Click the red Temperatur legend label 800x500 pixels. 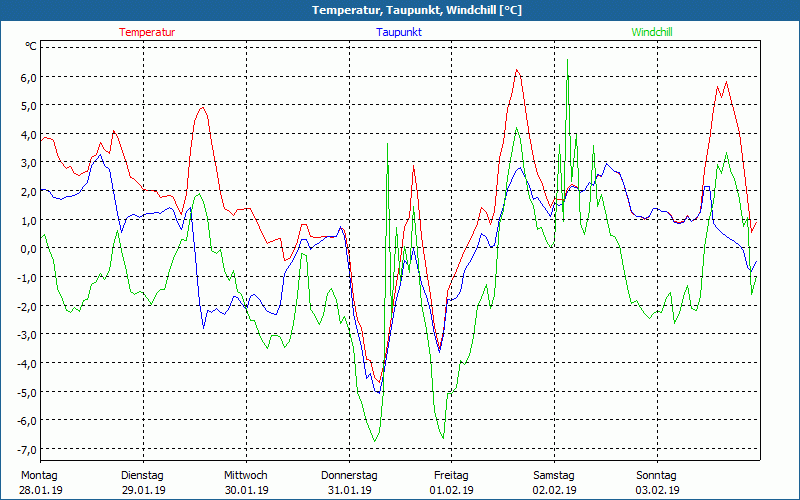click(147, 32)
